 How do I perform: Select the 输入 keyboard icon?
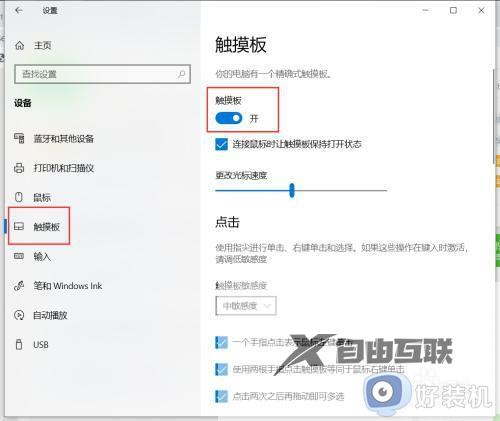[x=19, y=256]
